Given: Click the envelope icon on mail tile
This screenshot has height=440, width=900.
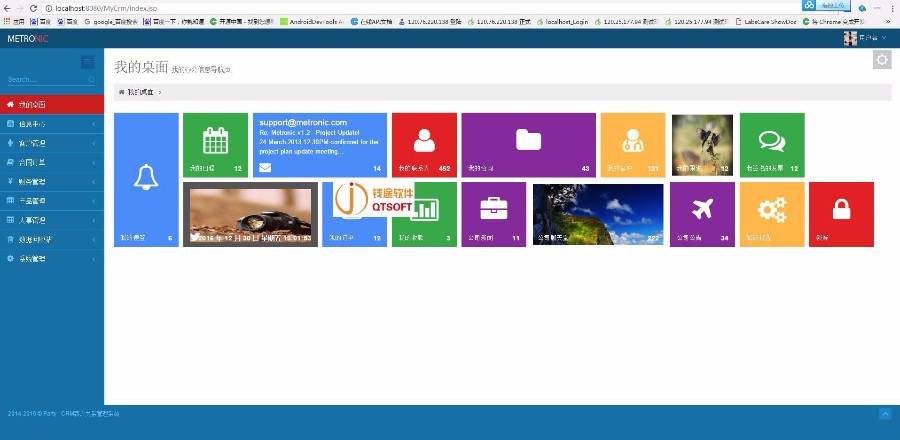Looking at the screenshot, I should tap(265, 168).
